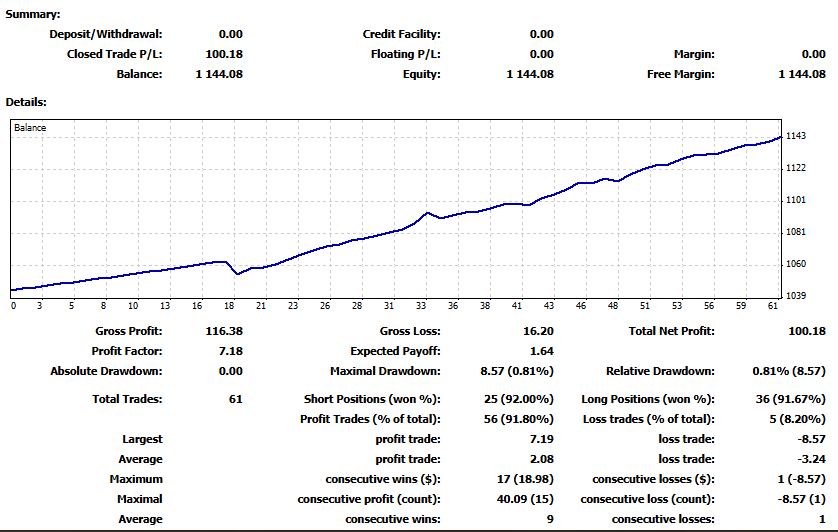Click trade number 0 on chart axis
This screenshot has height=532, width=838.
pyautogui.click(x=13, y=306)
